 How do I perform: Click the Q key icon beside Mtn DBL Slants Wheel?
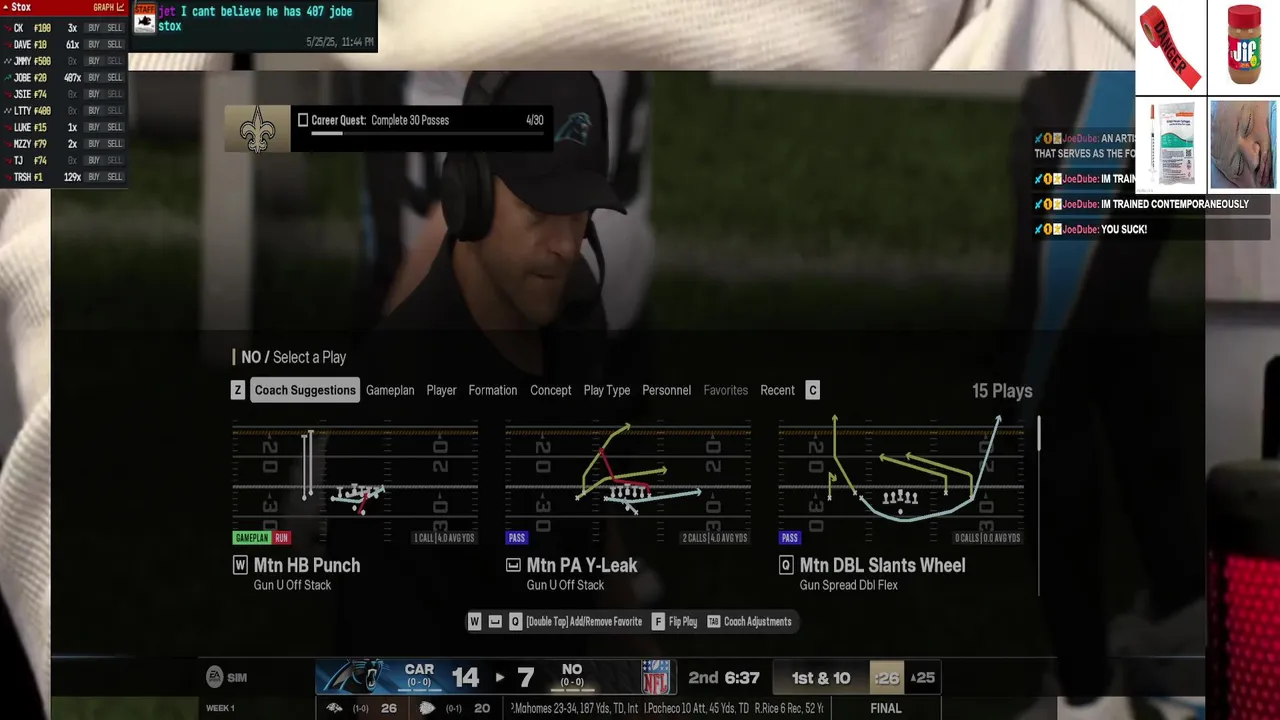click(786, 565)
